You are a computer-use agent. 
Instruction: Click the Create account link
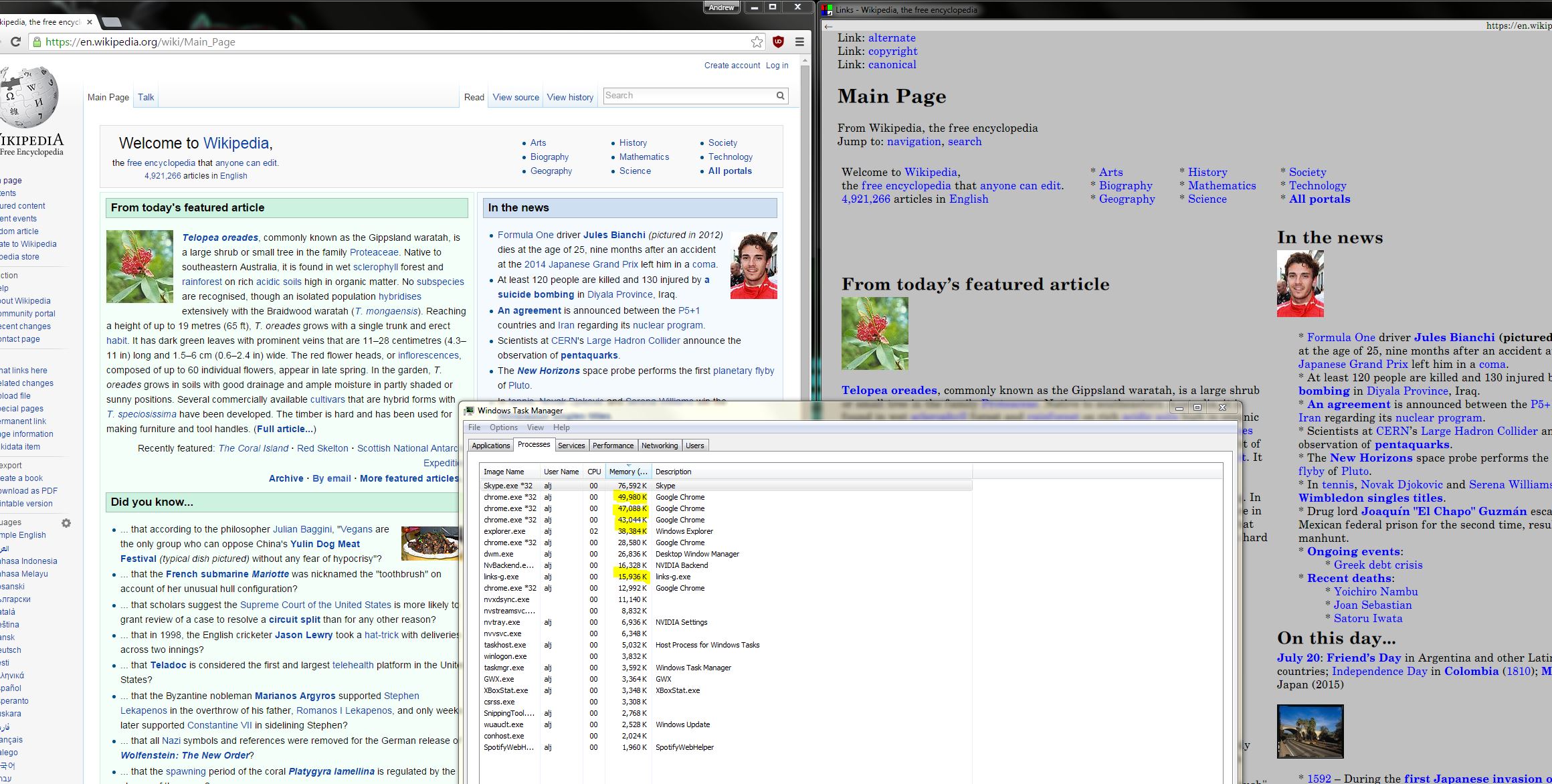(x=732, y=66)
